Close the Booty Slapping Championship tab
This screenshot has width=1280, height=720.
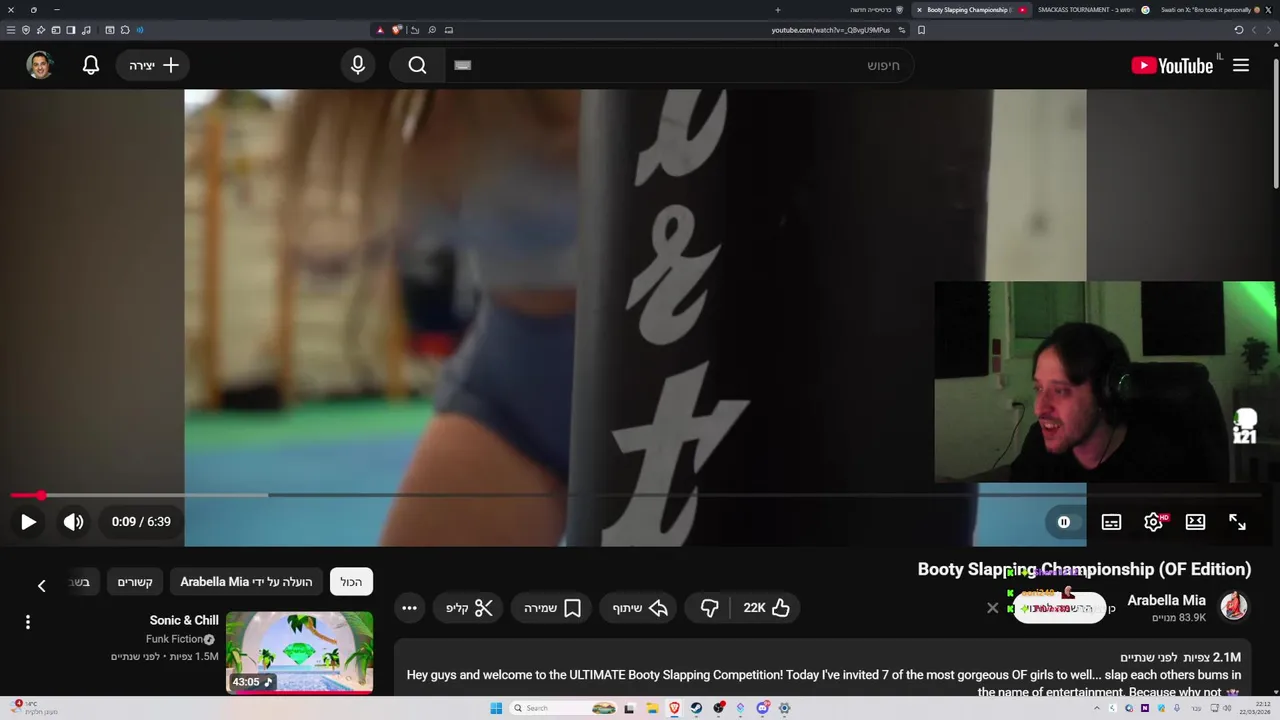click(919, 10)
